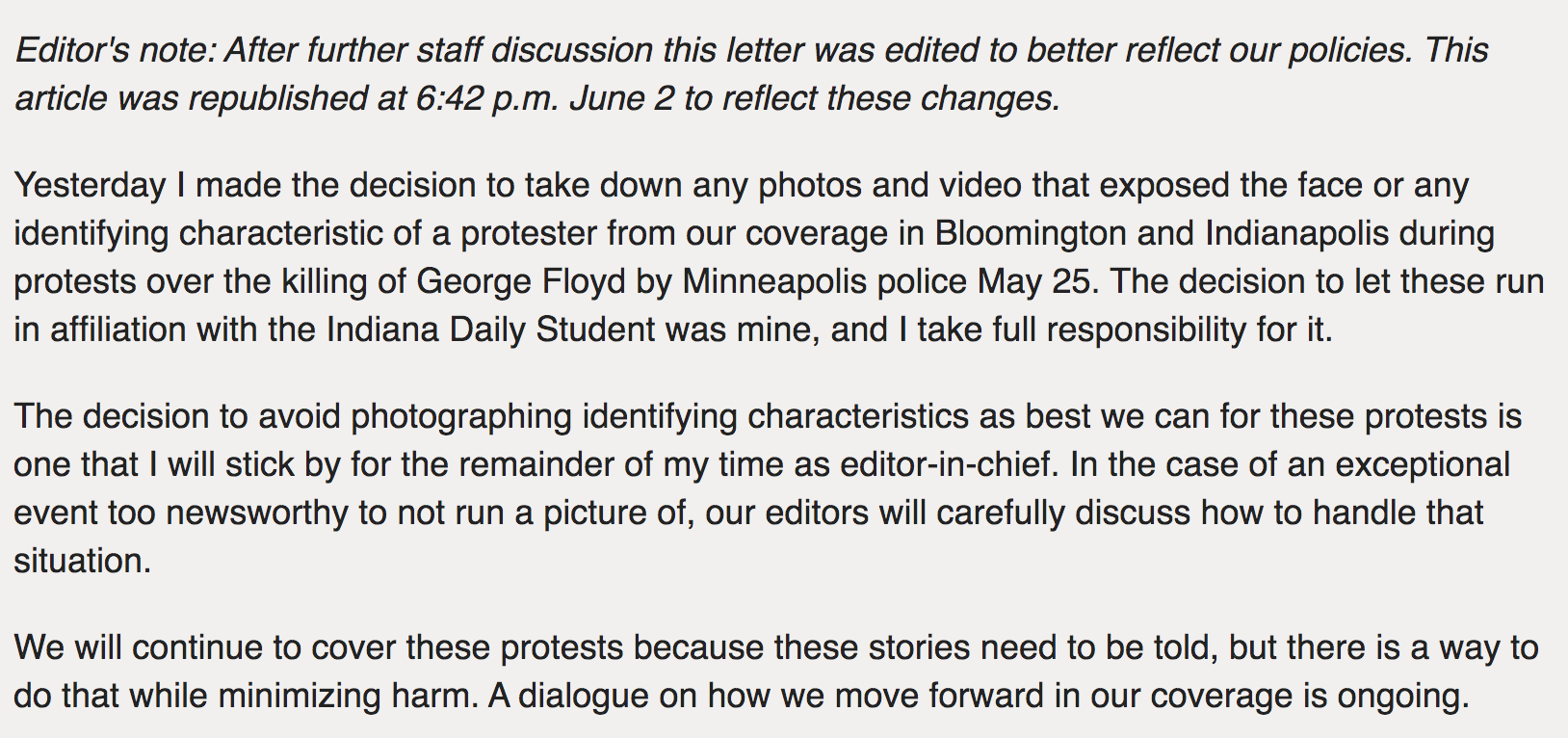The height and width of the screenshot is (738, 1568).
Task: Click the date "May 25"
Action: (1034, 281)
